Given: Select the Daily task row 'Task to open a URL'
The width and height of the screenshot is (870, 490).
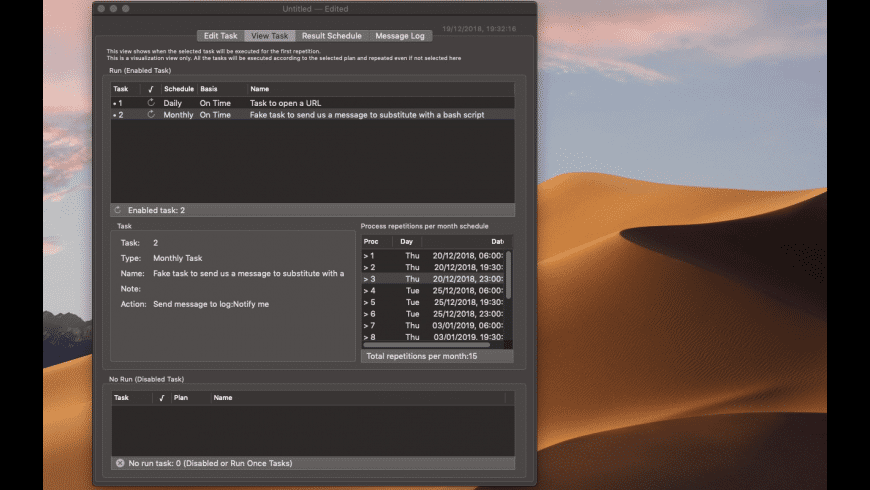Looking at the screenshot, I should (312, 103).
